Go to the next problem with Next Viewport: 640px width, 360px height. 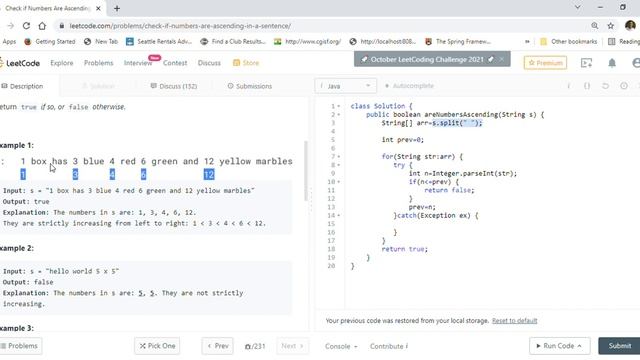[292, 346]
